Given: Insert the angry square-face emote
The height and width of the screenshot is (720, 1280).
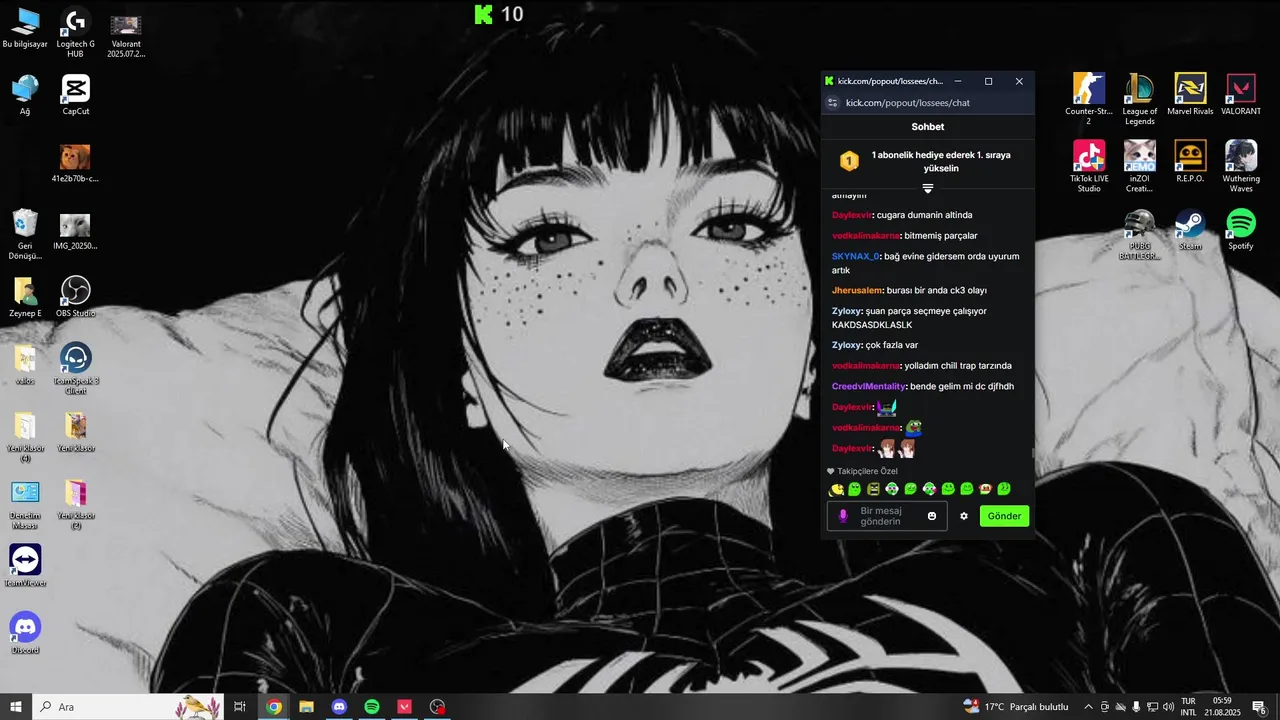Looking at the screenshot, I should pyautogui.click(x=873, y=489).
